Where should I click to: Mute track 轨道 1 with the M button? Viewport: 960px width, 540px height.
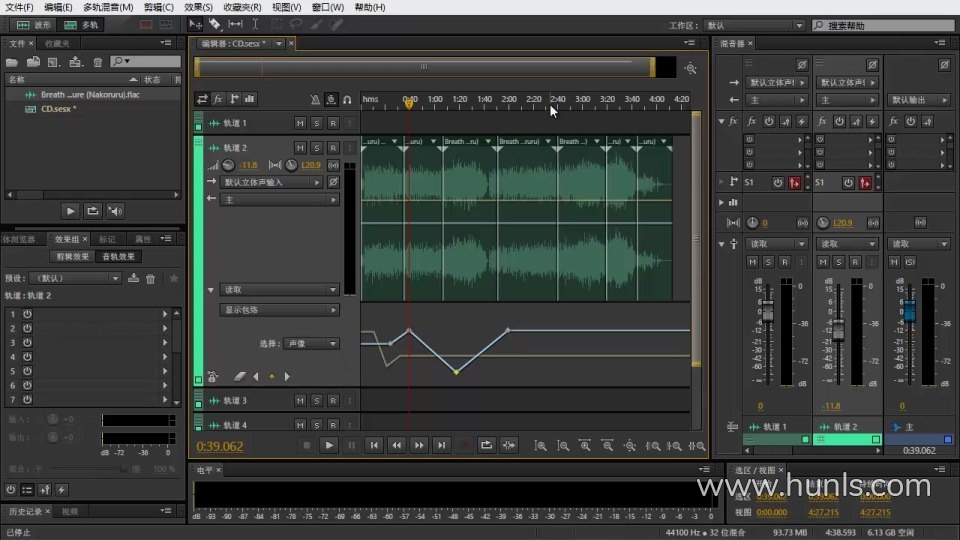(300, 123)
